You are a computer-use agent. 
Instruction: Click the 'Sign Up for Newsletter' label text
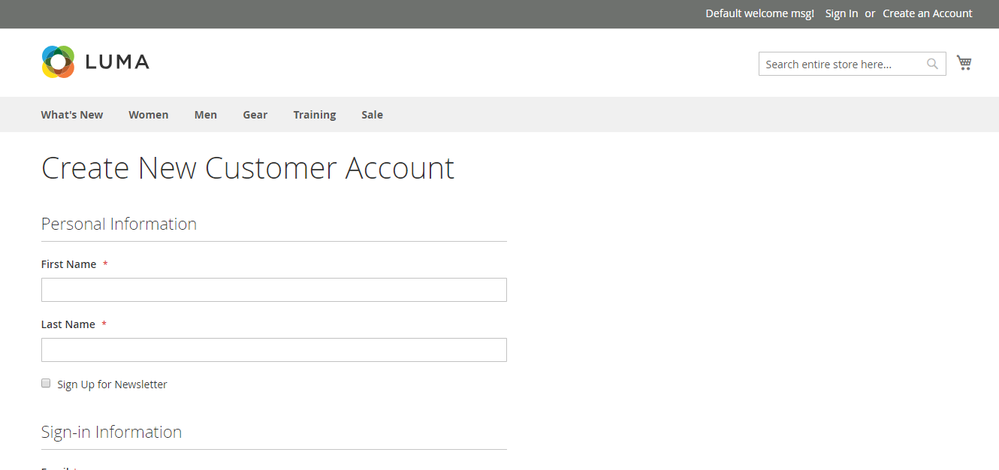coord(112,384)
